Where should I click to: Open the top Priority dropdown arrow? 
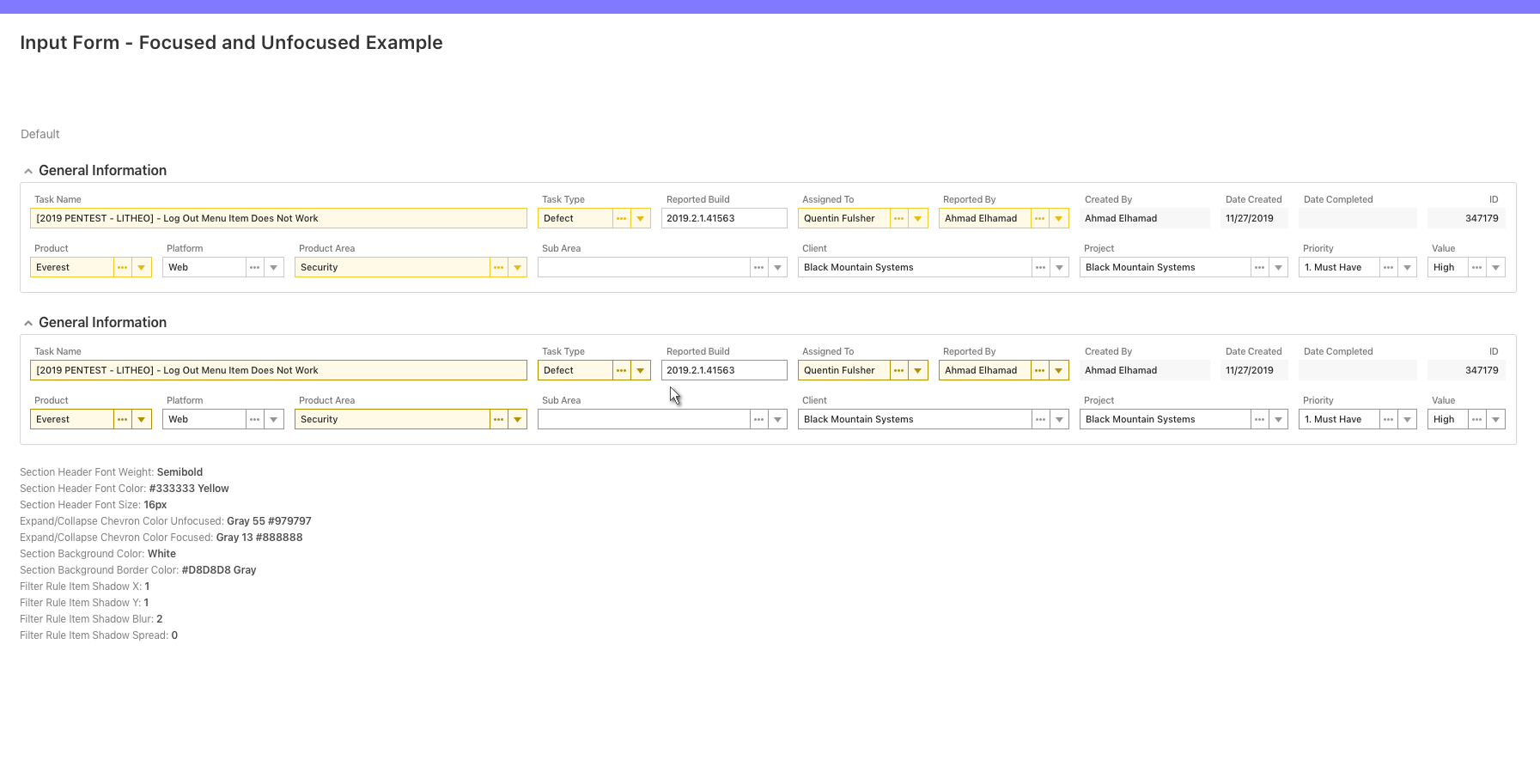click(x=1408, y=267)
